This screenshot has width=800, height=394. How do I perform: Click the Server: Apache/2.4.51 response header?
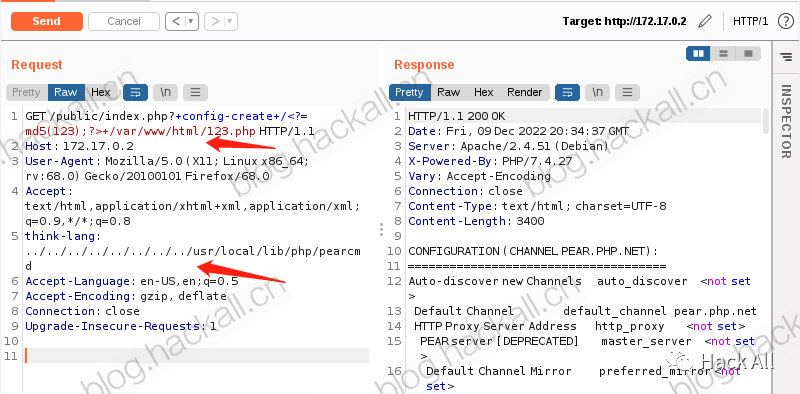508,146
